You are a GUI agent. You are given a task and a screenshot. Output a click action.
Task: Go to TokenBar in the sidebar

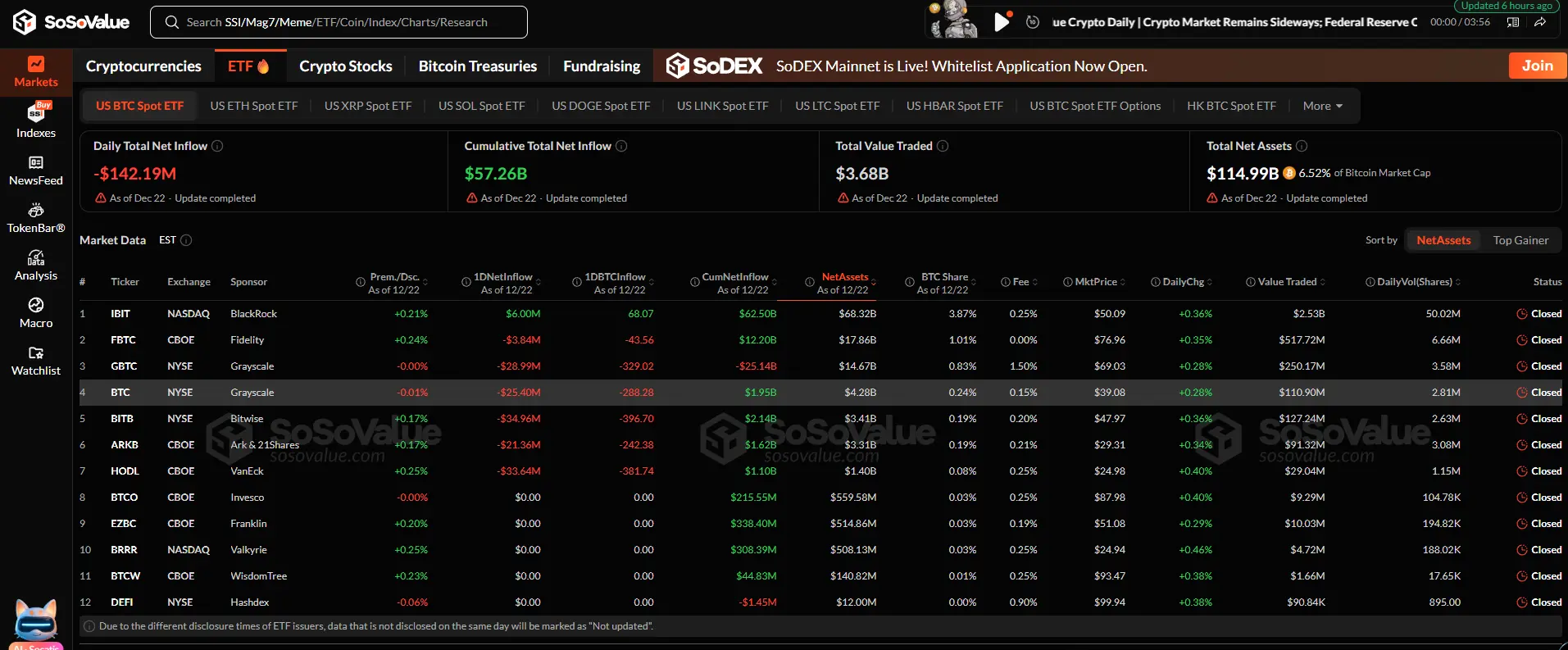[36, 218]
